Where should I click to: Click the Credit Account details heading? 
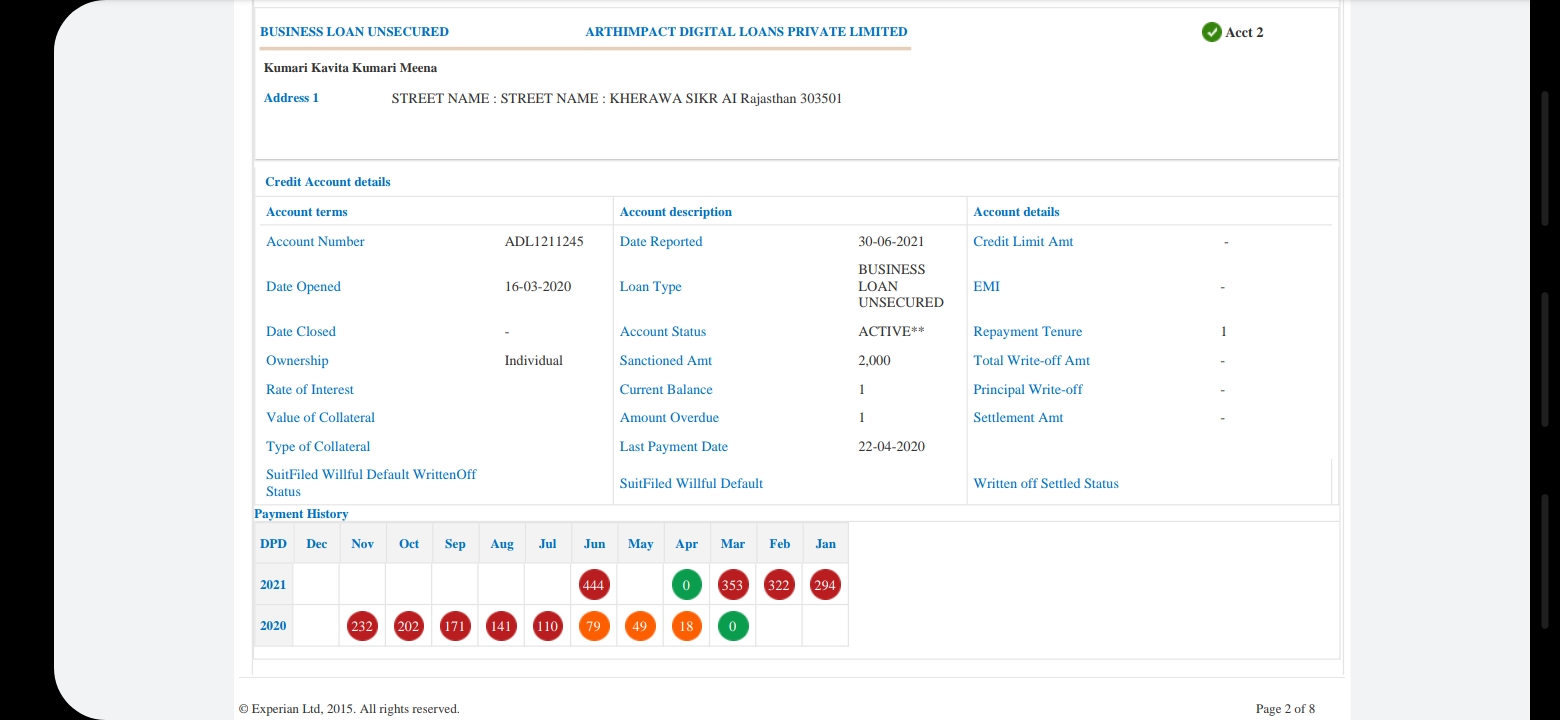328,182
